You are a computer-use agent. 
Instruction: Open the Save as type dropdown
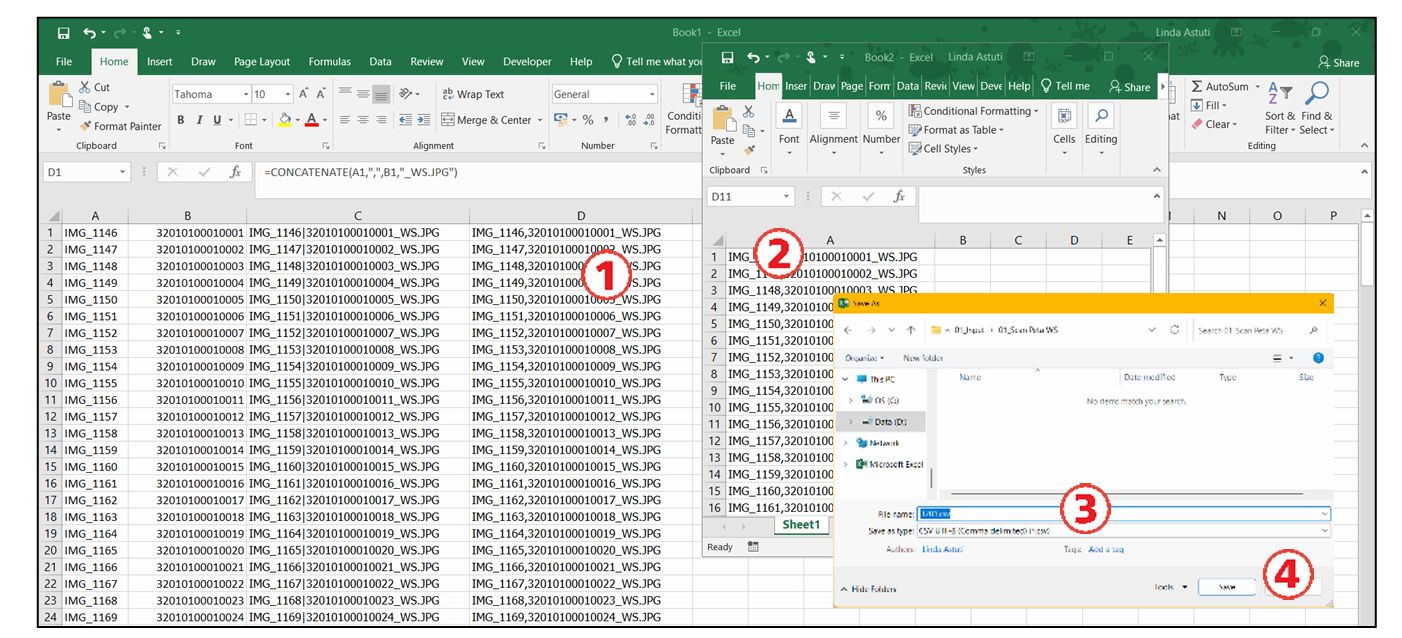(x=1324, y=531)
